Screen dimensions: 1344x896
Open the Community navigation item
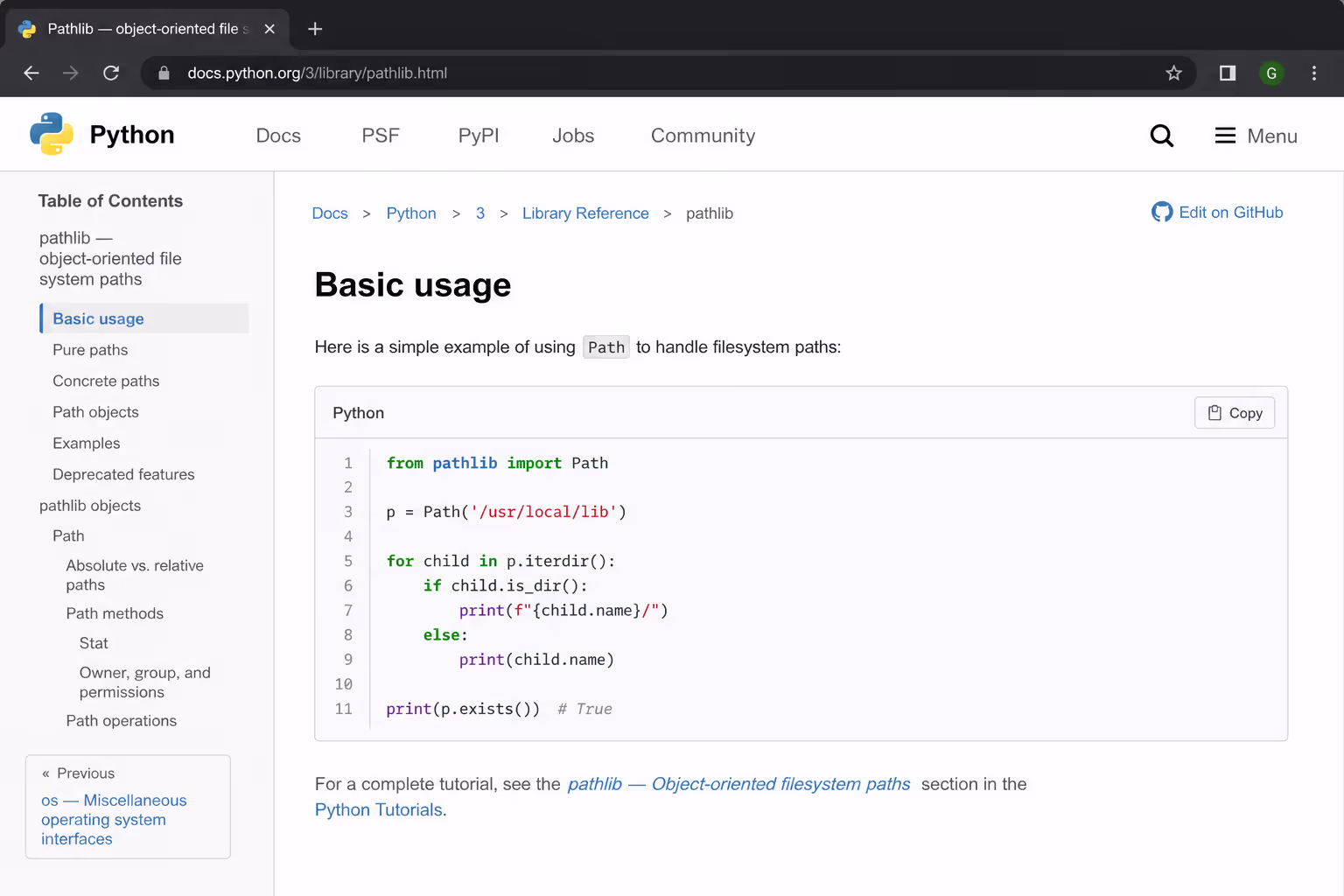click(x=703, y=136)
